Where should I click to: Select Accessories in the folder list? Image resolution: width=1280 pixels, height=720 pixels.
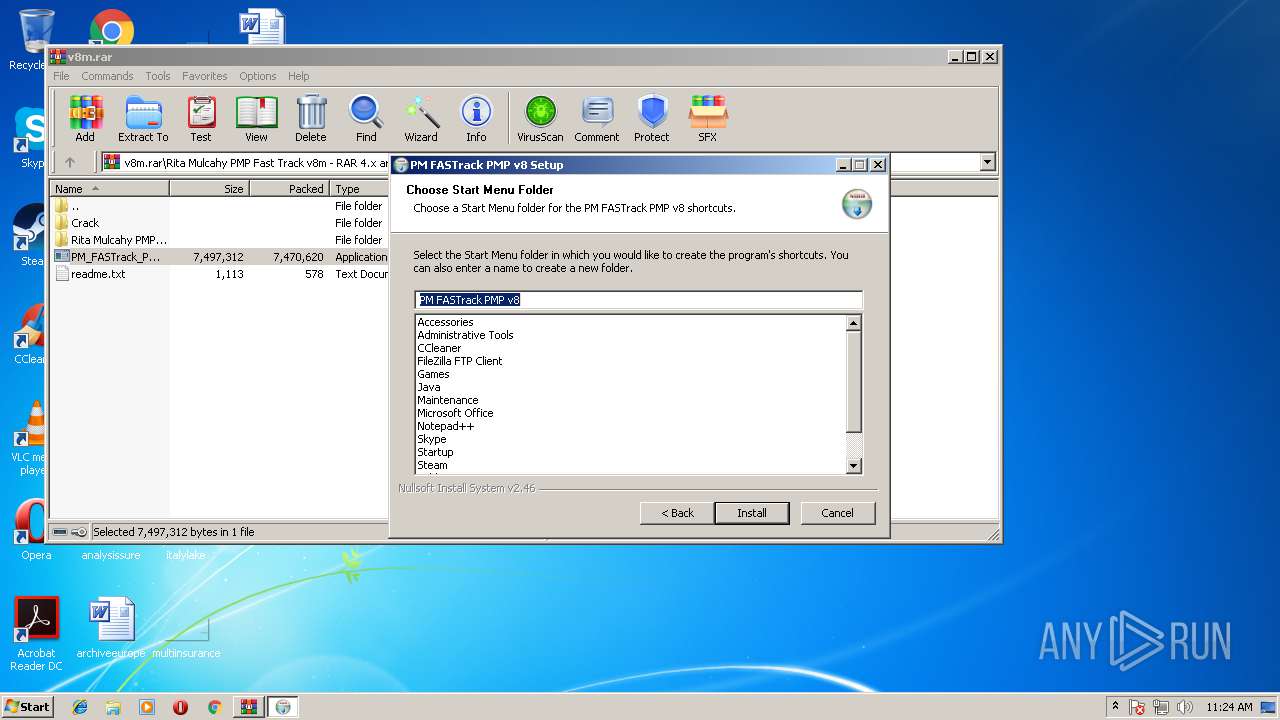[x=445, y=322]
